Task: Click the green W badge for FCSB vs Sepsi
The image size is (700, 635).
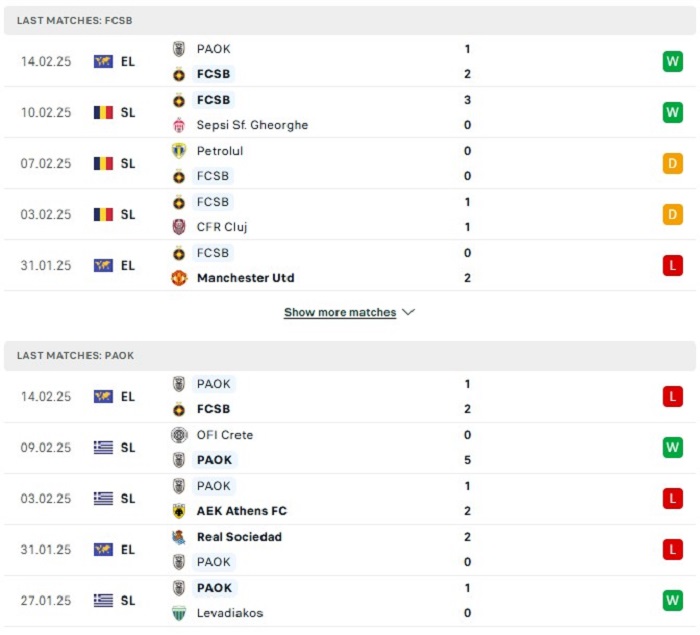Action: 673,113
